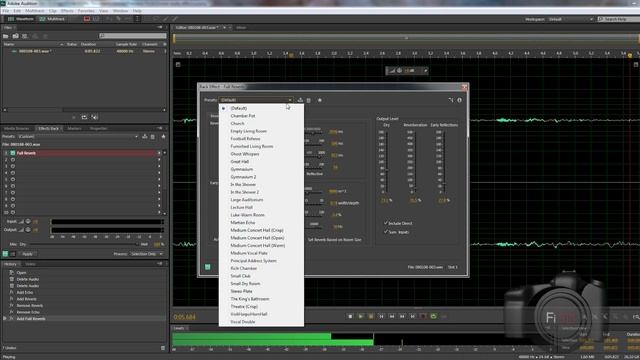The width and height of the screenshot is (640, 360).
Task: Click channel map icon in Full Reverb dialog
Action: (x=451, y=100)
